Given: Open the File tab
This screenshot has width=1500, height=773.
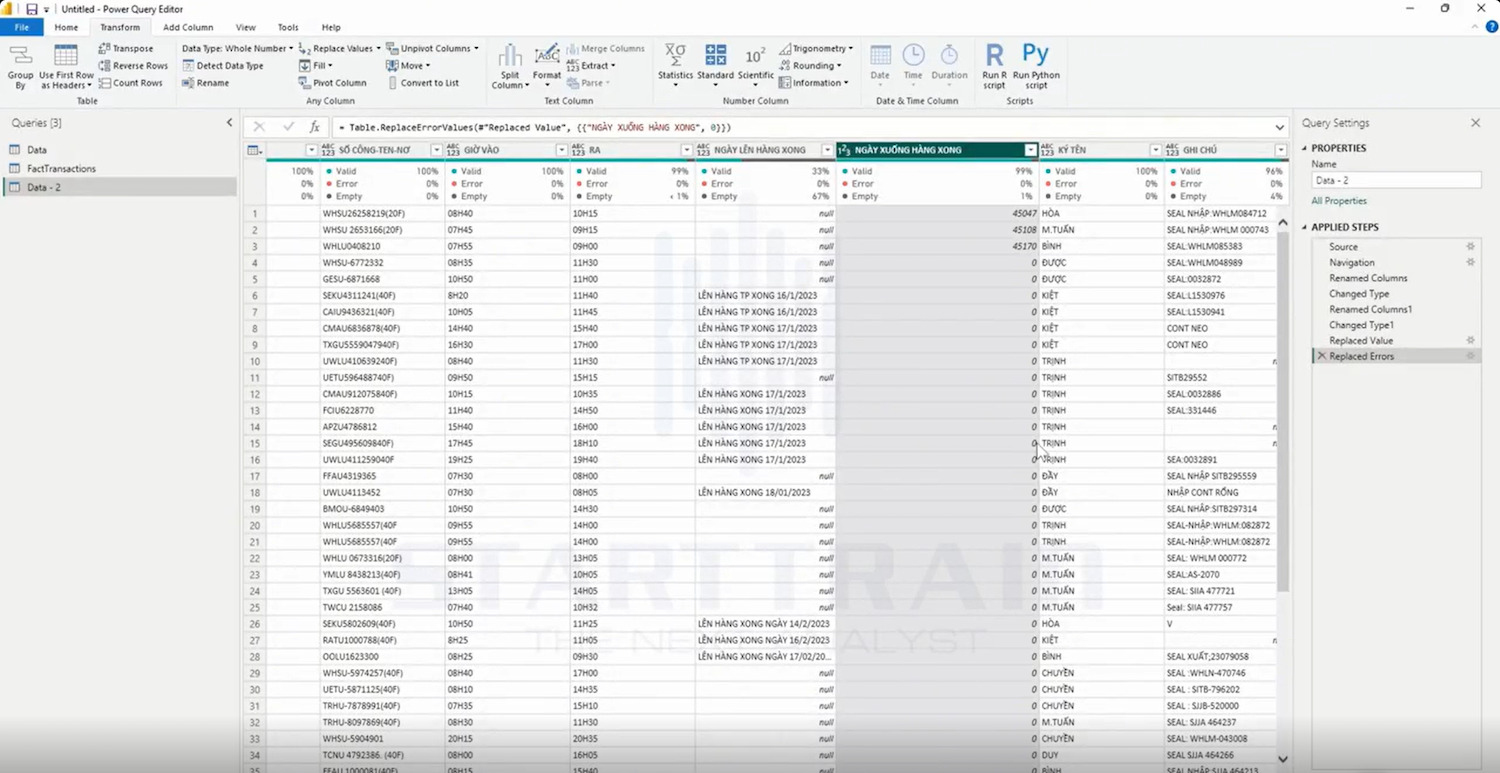Looking at the screenshot, I should click(x=22, y=27).
